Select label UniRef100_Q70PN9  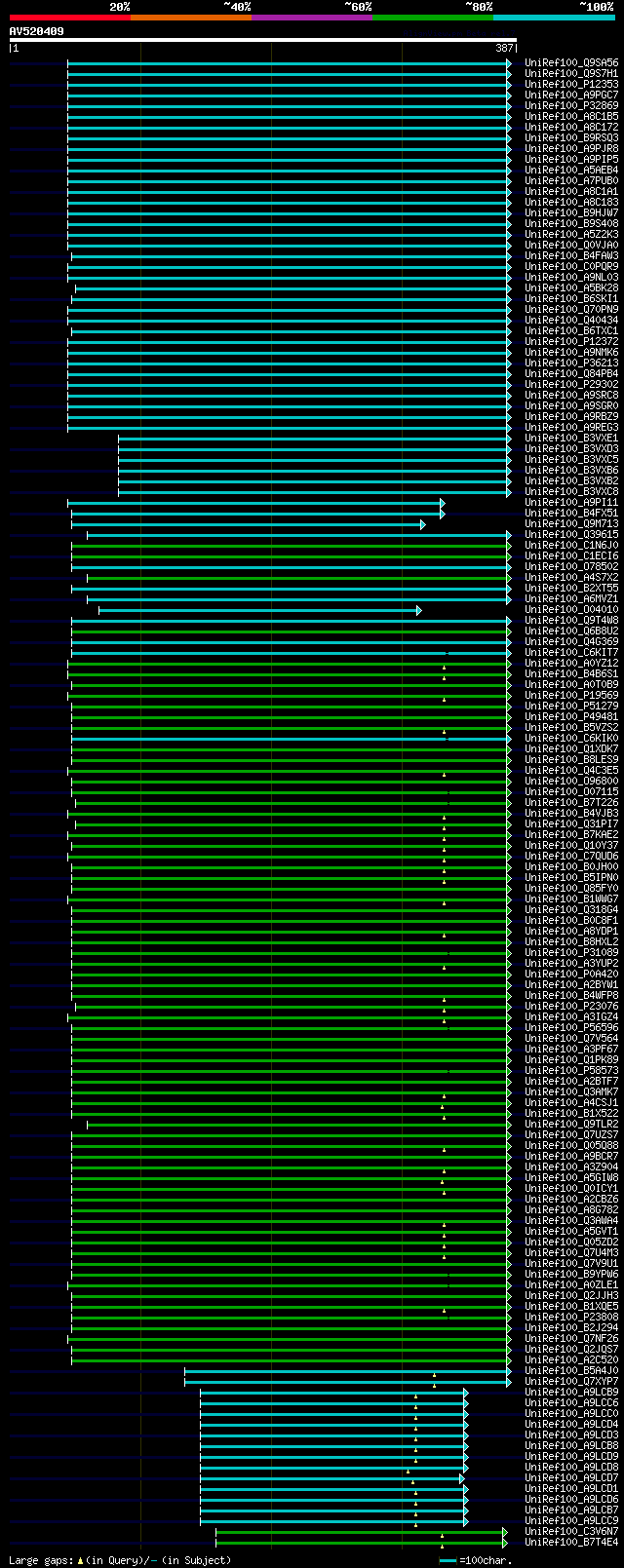pos(571,309)
